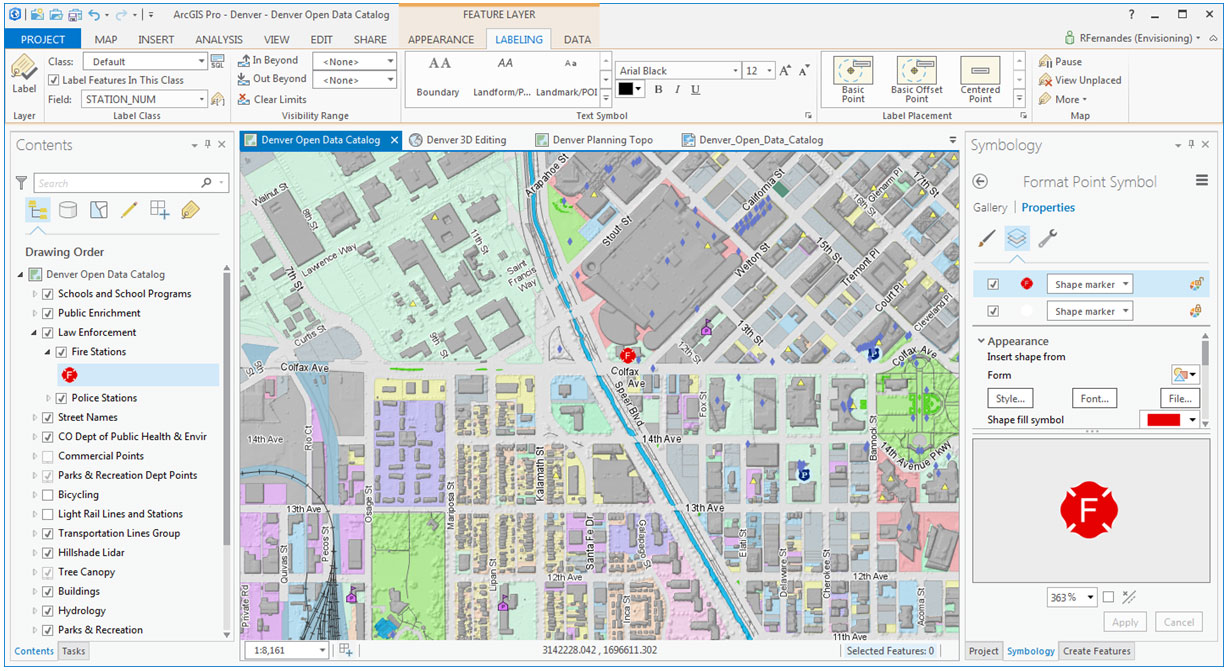Hide the Hillshade Lidar layer
The height and width of the screenshot is (671, 1229).
[48, 553]
